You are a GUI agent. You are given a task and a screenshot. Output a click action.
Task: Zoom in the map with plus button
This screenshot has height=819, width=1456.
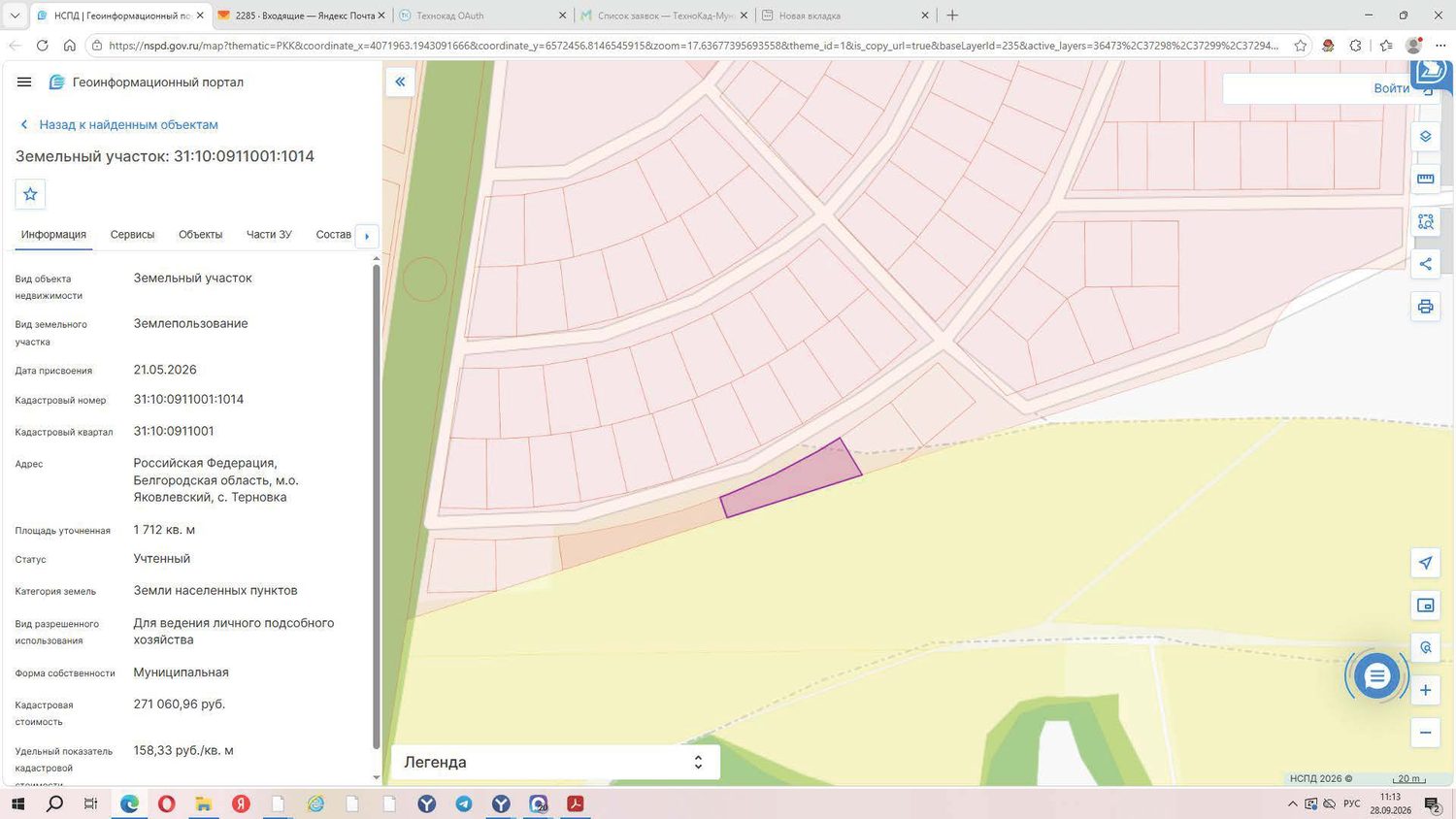[x=1425, y=690]
